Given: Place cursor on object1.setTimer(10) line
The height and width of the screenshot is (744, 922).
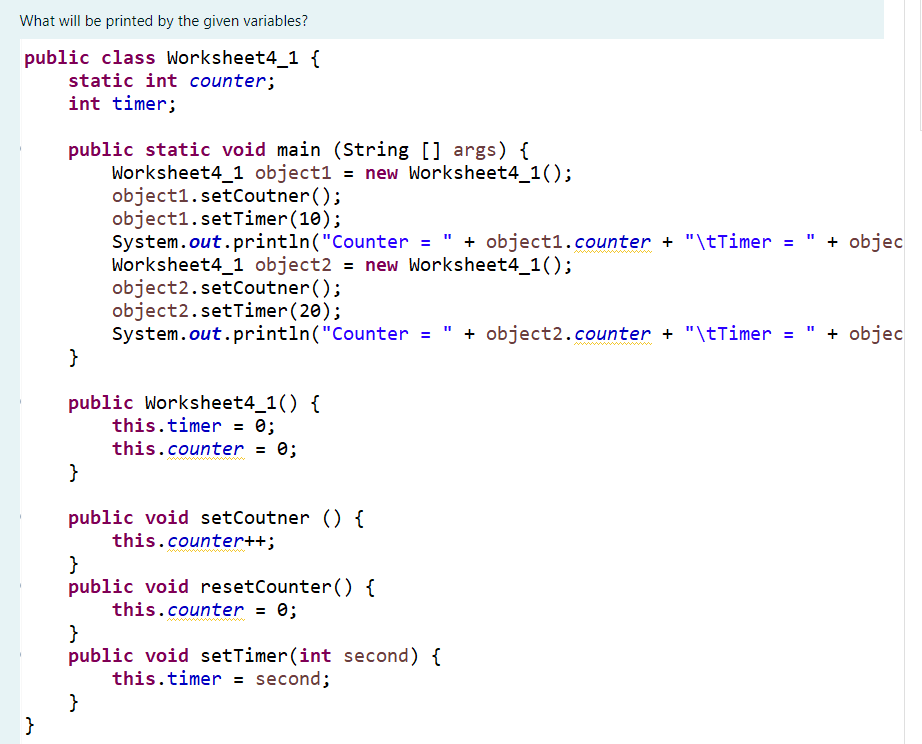Looking at the screenshot, I should coord(225,218).
